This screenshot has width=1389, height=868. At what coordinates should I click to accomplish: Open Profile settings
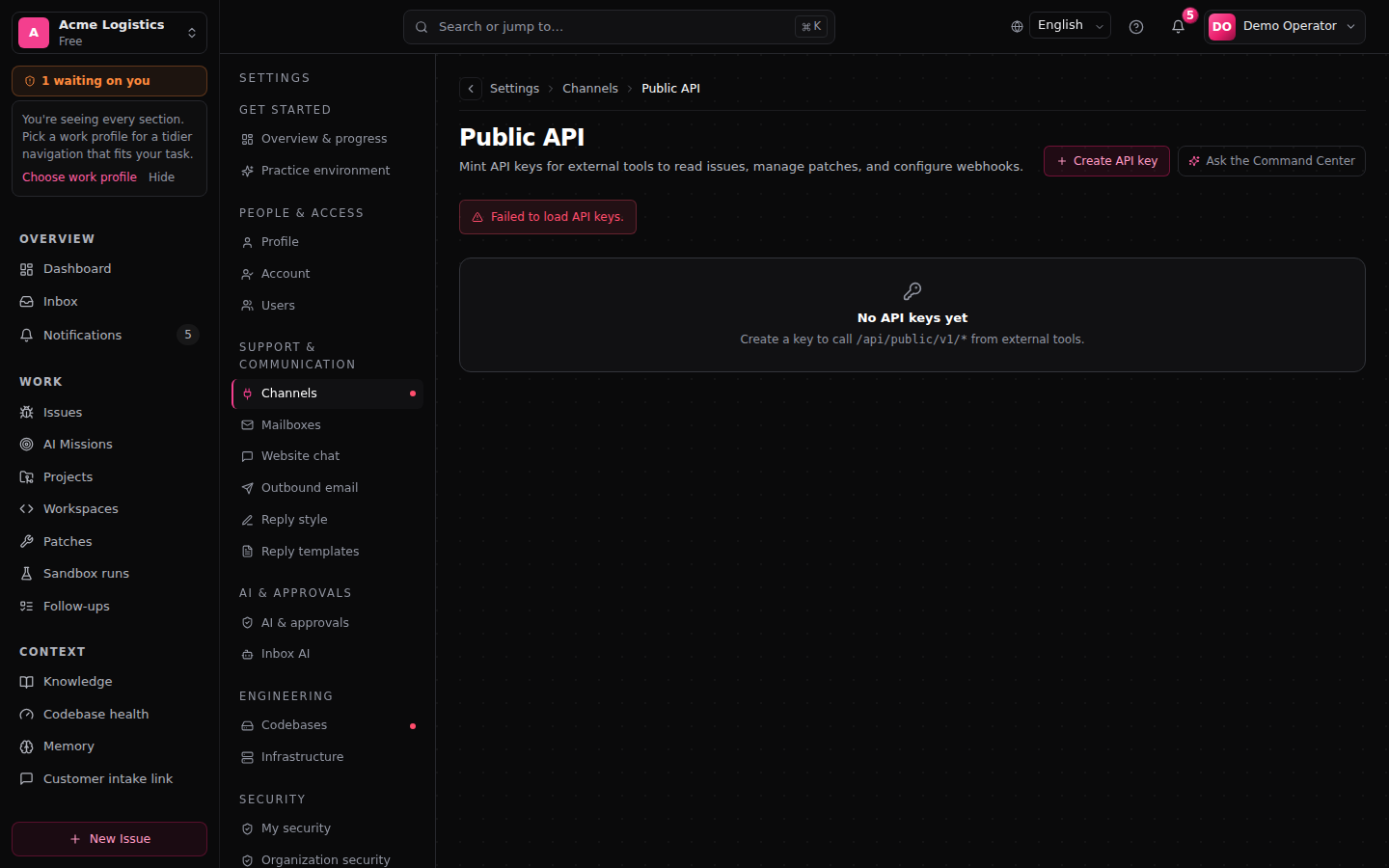coord(328,242)
